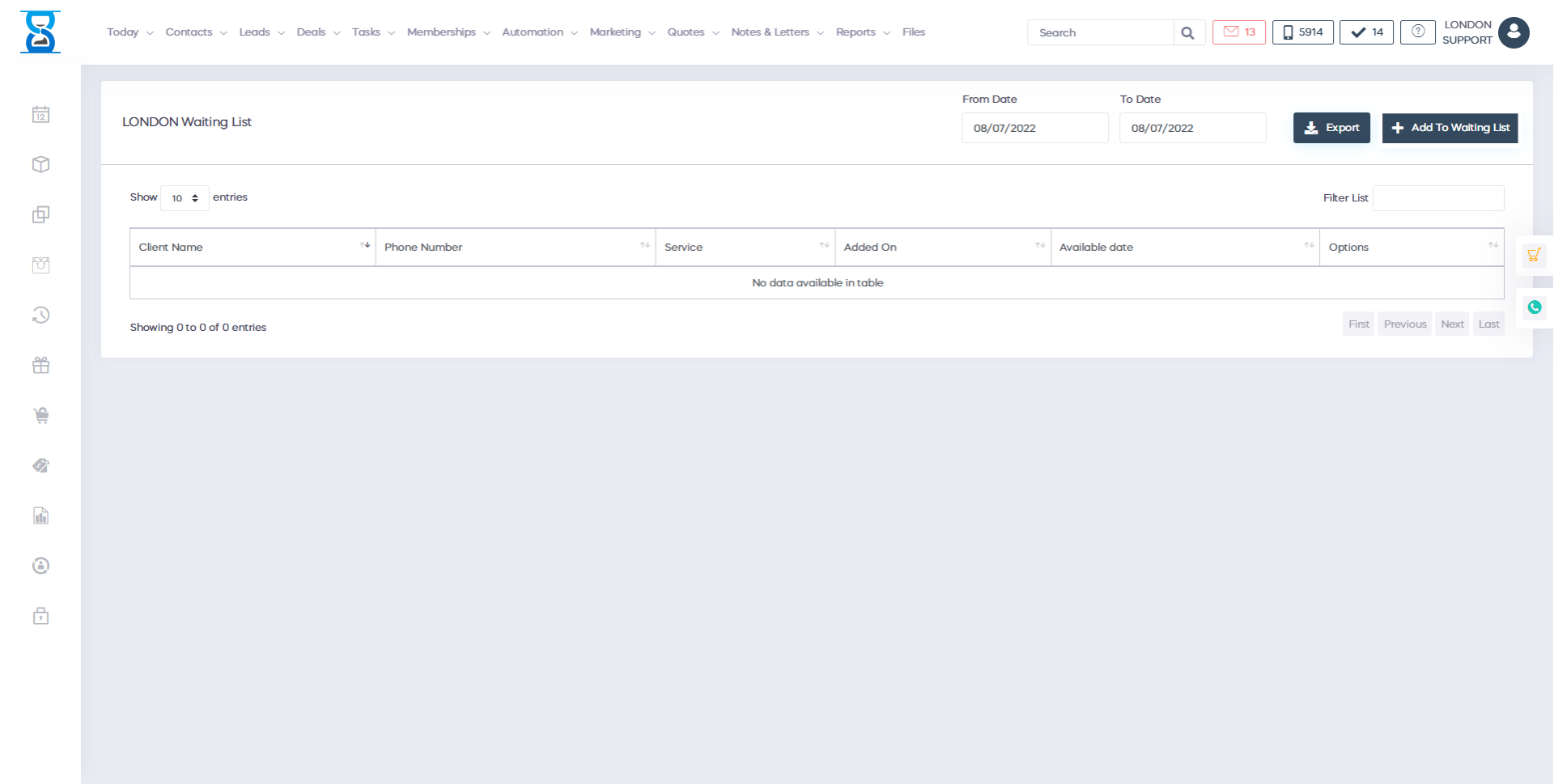Open the history clock sidebar icon
Viewport: 1554px width, 784px height.
(x=40, y=316)
